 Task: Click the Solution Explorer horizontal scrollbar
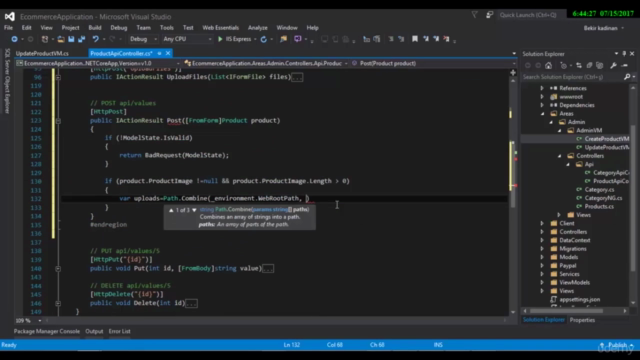click(575, 311)
